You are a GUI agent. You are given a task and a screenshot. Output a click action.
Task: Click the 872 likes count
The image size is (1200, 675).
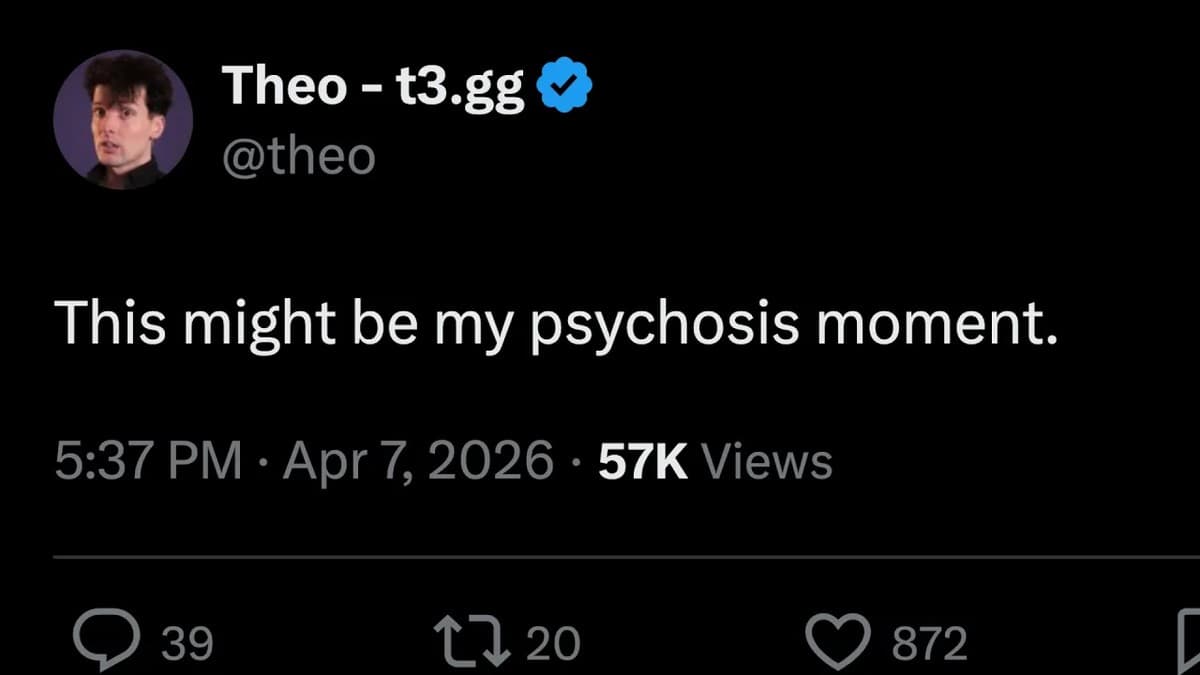click(928, 640)
